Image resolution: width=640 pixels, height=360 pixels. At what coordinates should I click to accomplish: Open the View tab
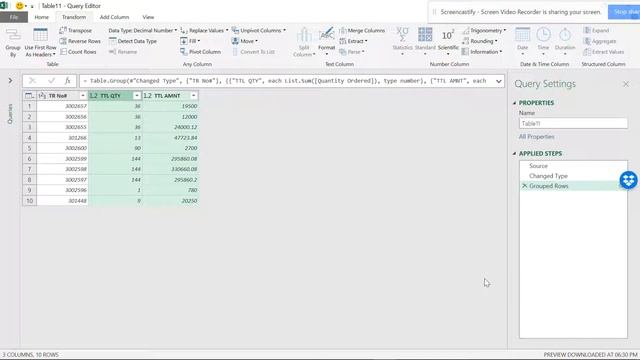[x=148, y=17]
